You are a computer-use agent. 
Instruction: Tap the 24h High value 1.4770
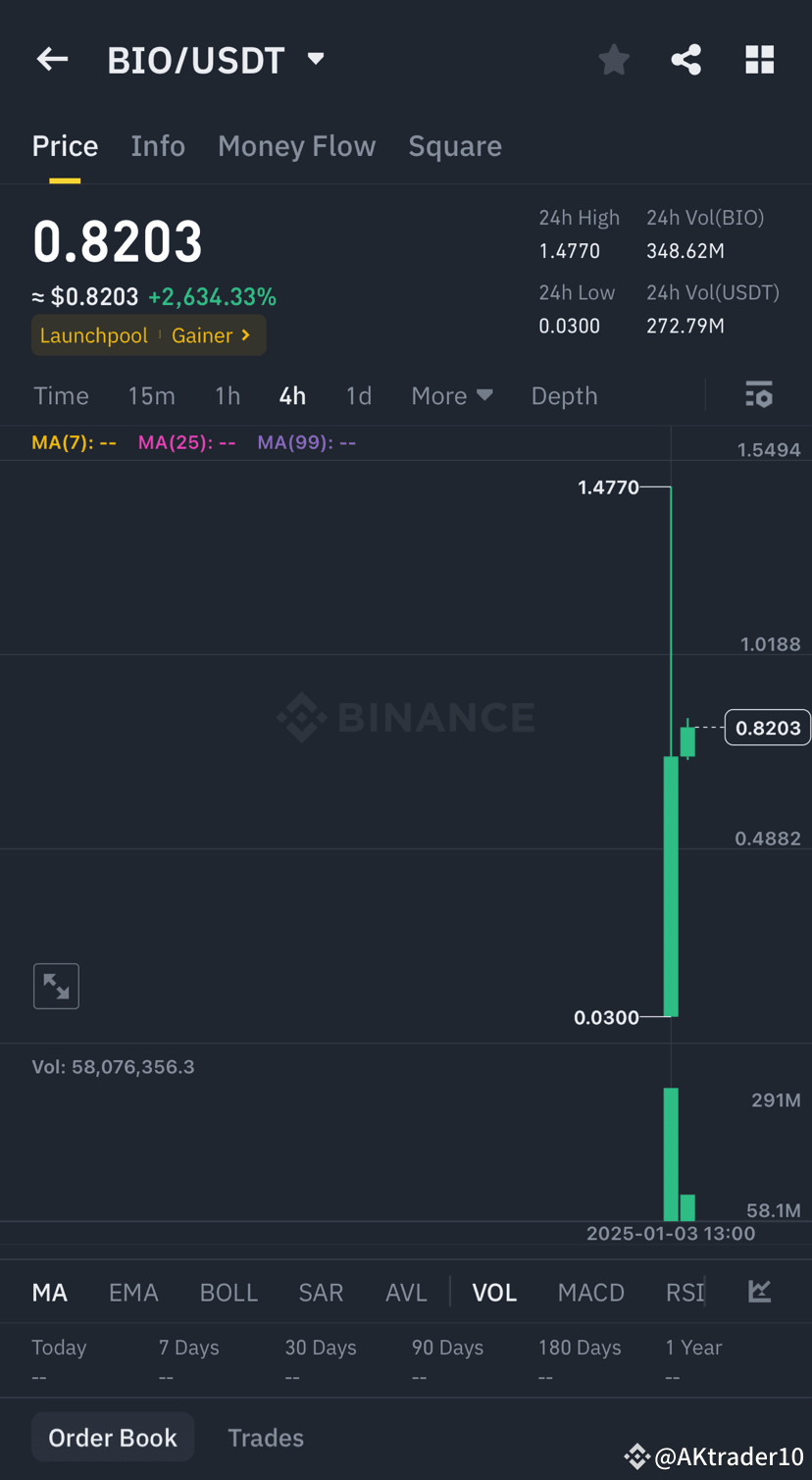click(x=570, y=251)
